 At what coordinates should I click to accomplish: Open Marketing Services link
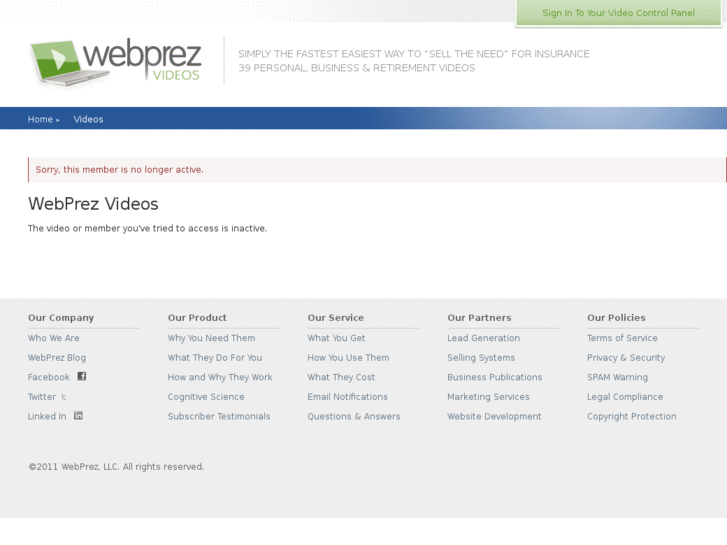(488, 397)
